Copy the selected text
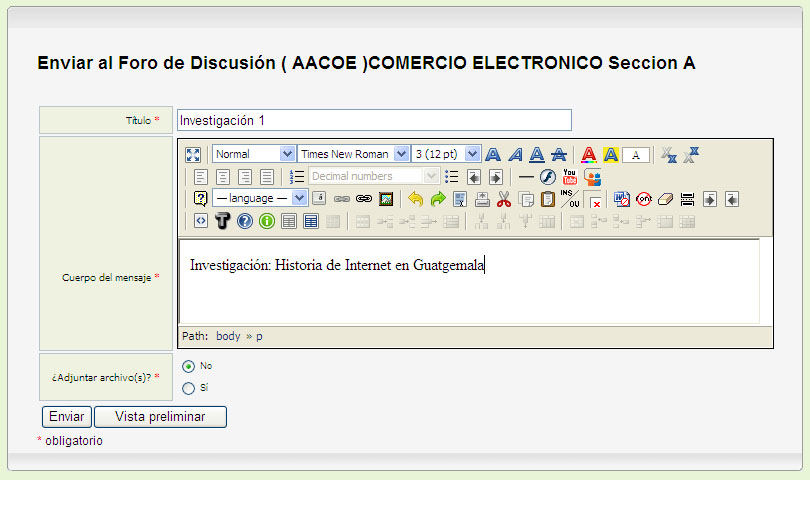The image size is (810, 514). click(x=526, y=199)
